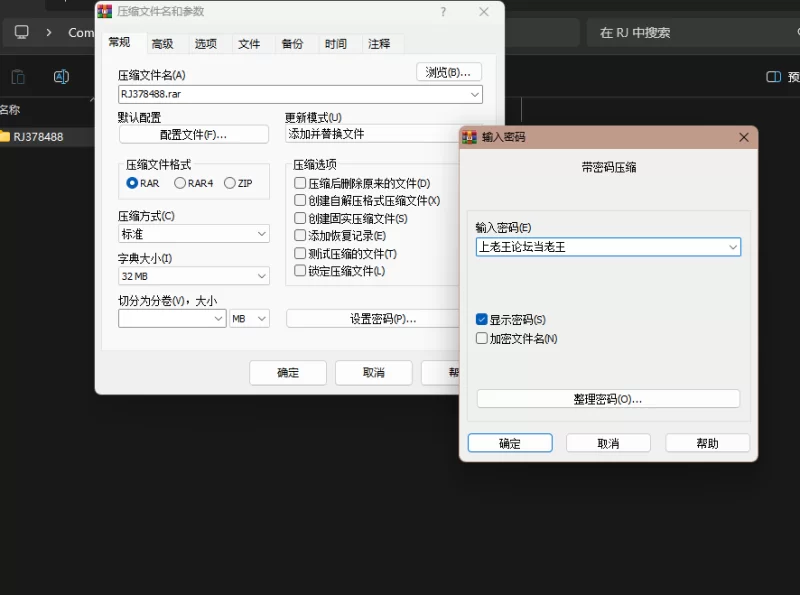Click the rename icon in Explorer toolbar
The image size is (800, 595).
61,77
